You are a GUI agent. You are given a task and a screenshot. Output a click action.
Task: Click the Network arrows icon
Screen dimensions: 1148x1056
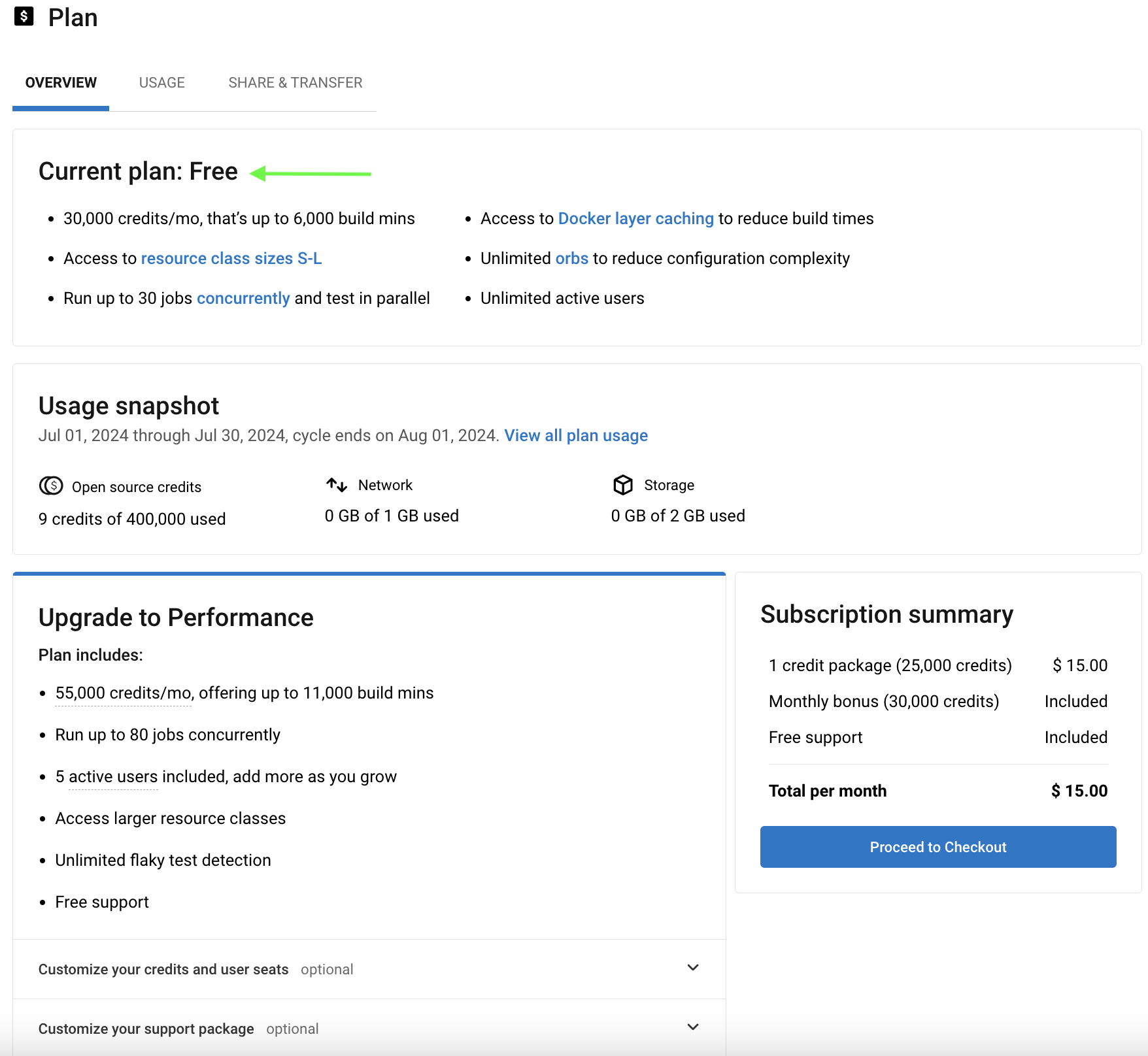click(x=337, y=485)
